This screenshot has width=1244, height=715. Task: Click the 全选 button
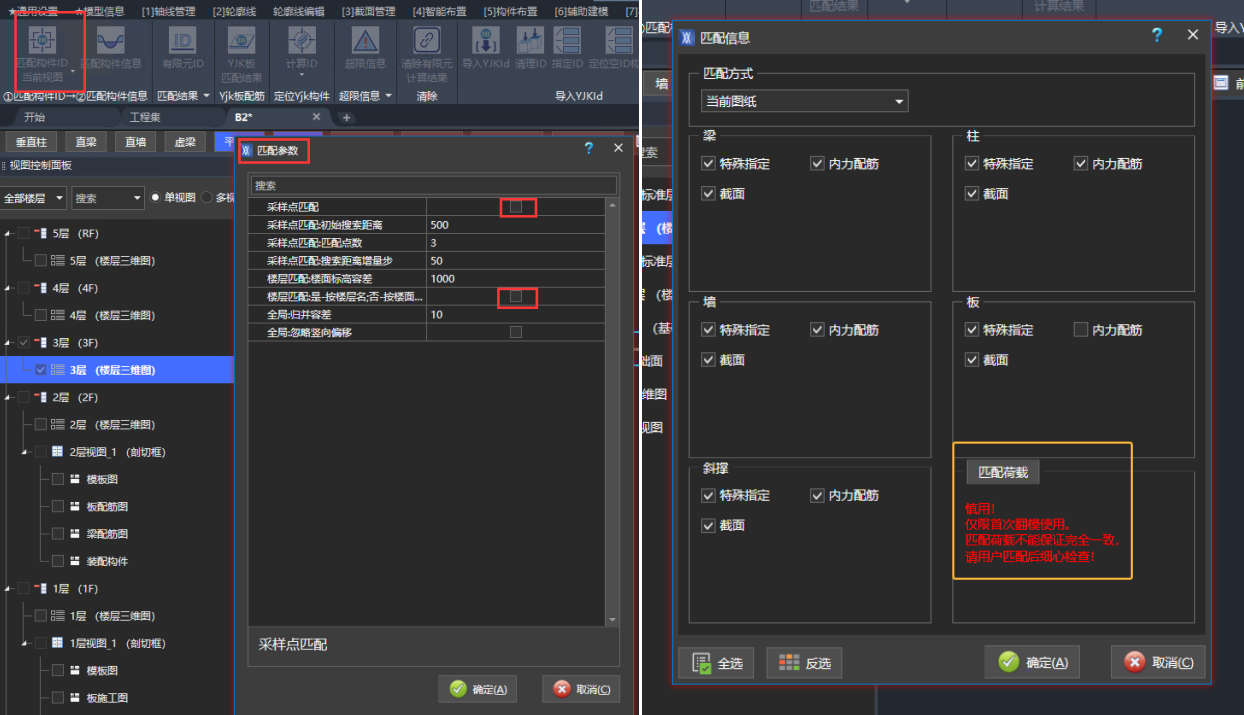pos(716,663)
